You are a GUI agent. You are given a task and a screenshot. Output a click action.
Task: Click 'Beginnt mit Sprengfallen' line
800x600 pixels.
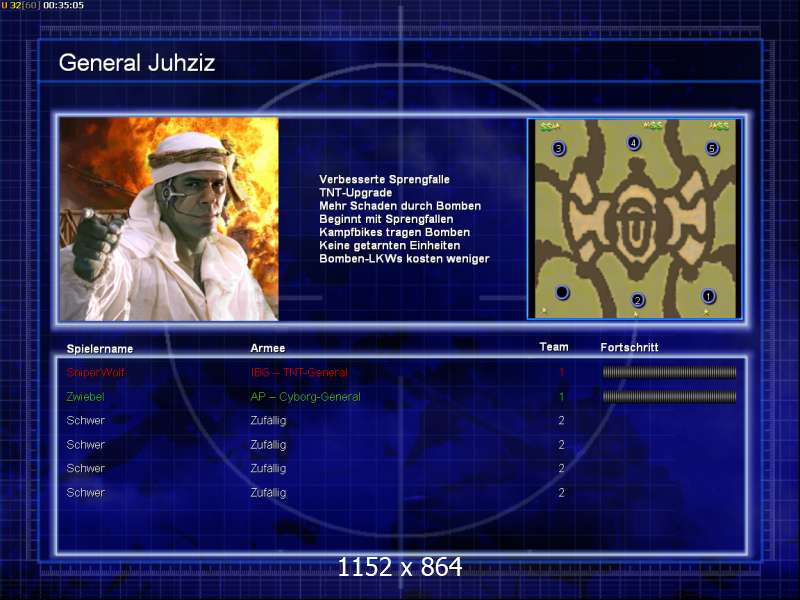[386, 219]
